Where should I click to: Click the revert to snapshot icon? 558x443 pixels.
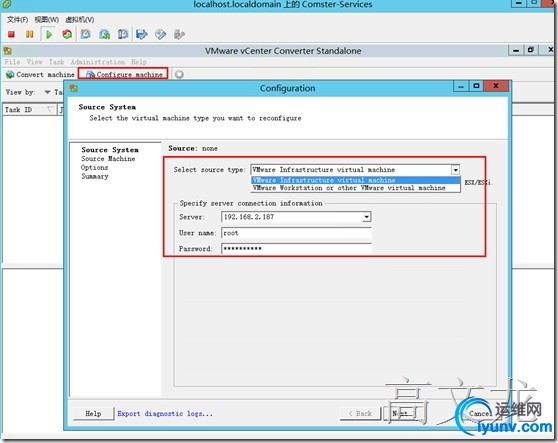[104, 35]
